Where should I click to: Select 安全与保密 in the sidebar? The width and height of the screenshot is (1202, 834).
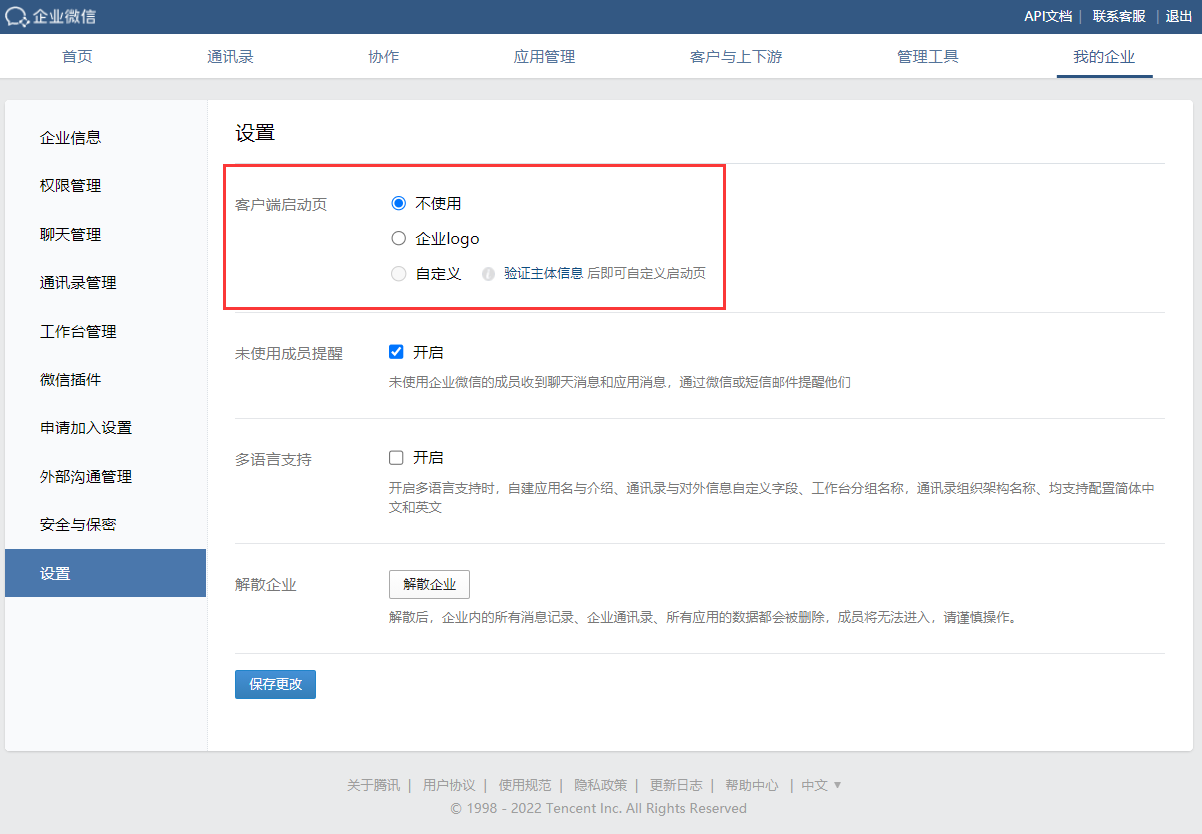pyautogui.click(x=78, y=525)
